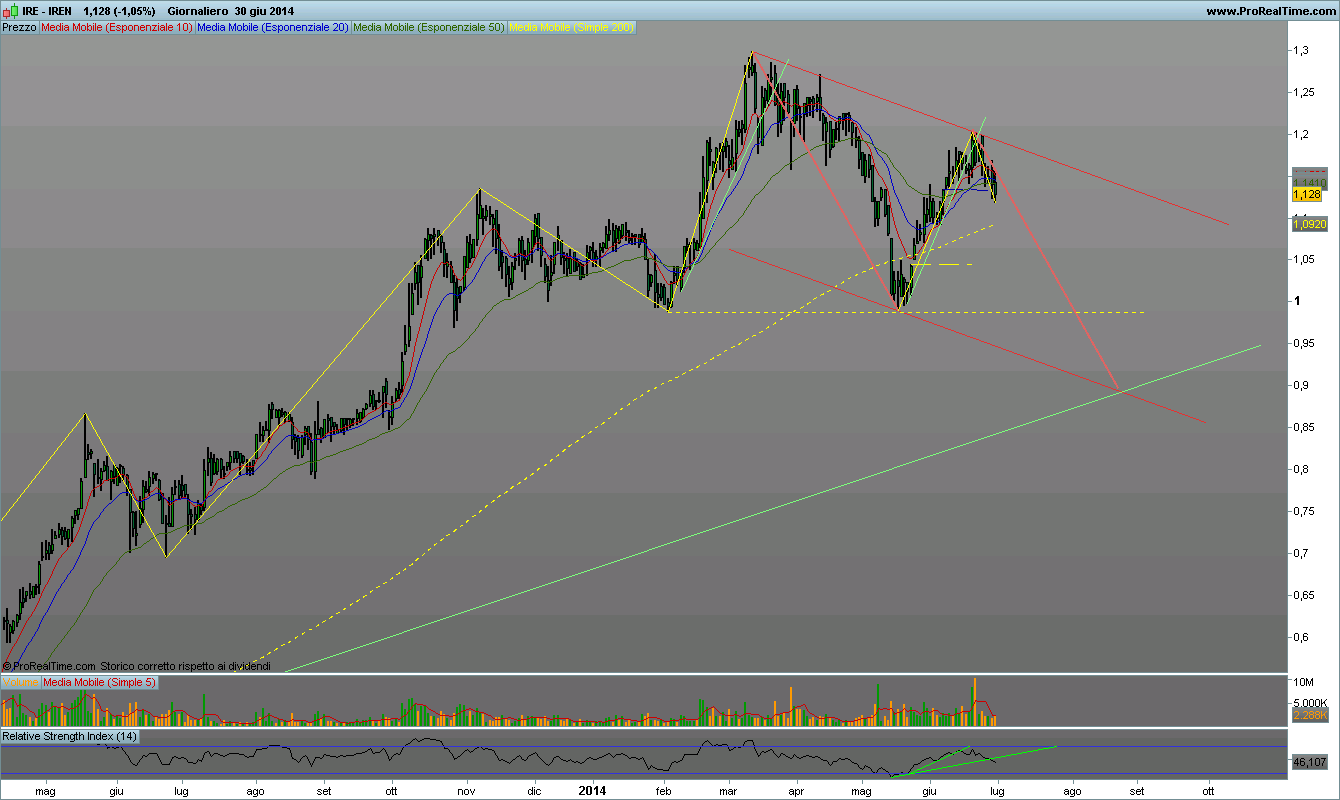1340x800 pixels.
Task: Click the bold 1 price axis label
Action: point(1296,301)
